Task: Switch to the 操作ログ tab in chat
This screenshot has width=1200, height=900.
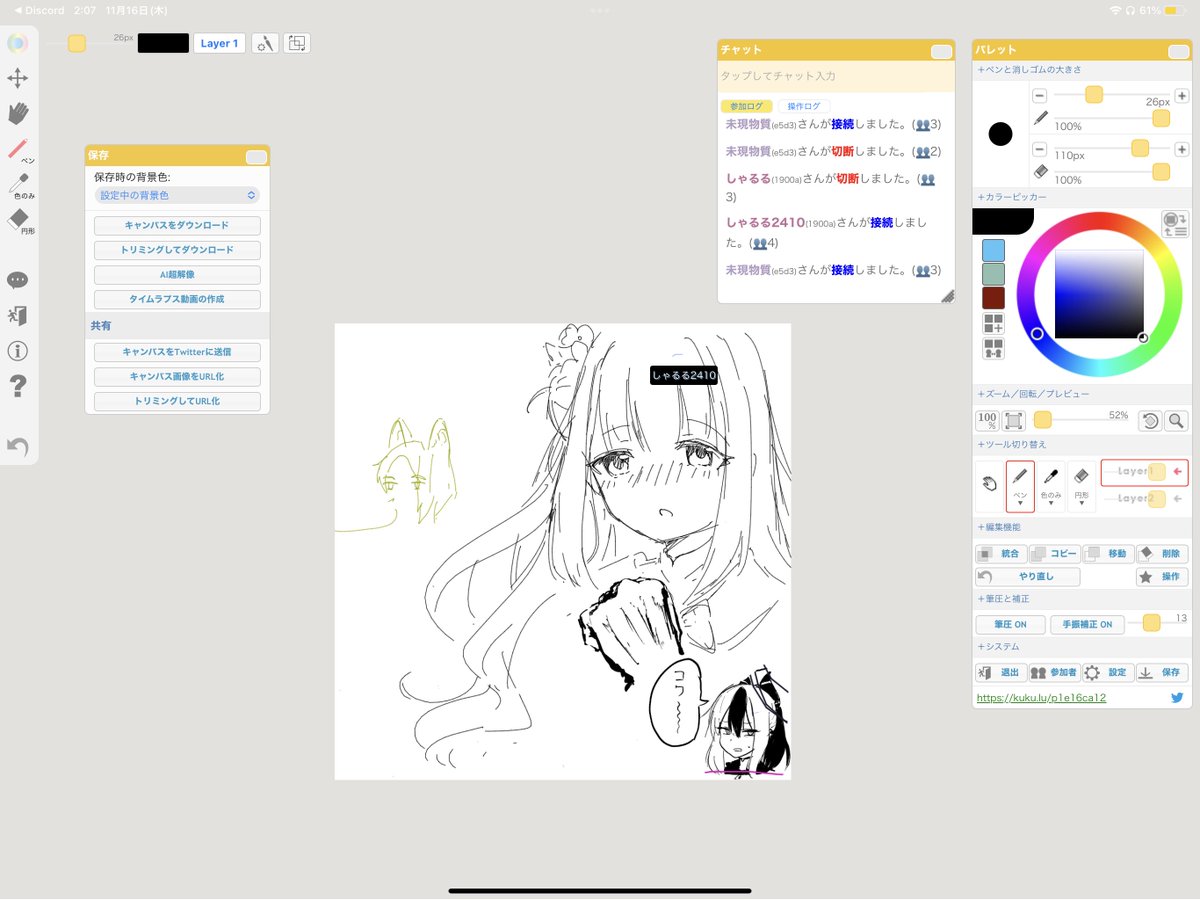Action: coord(803,106)
